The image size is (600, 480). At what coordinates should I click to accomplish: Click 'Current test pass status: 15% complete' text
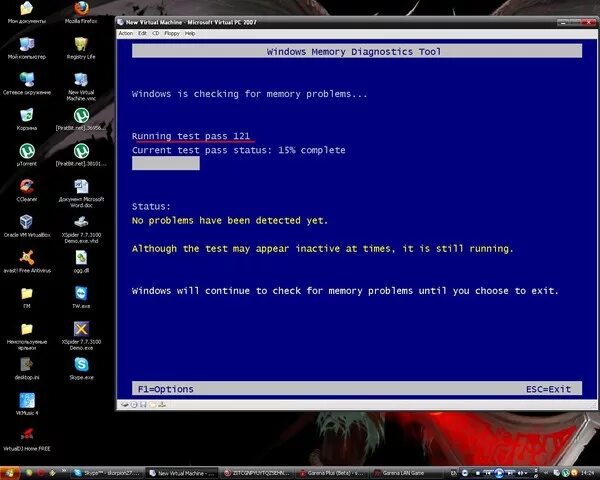238,150
